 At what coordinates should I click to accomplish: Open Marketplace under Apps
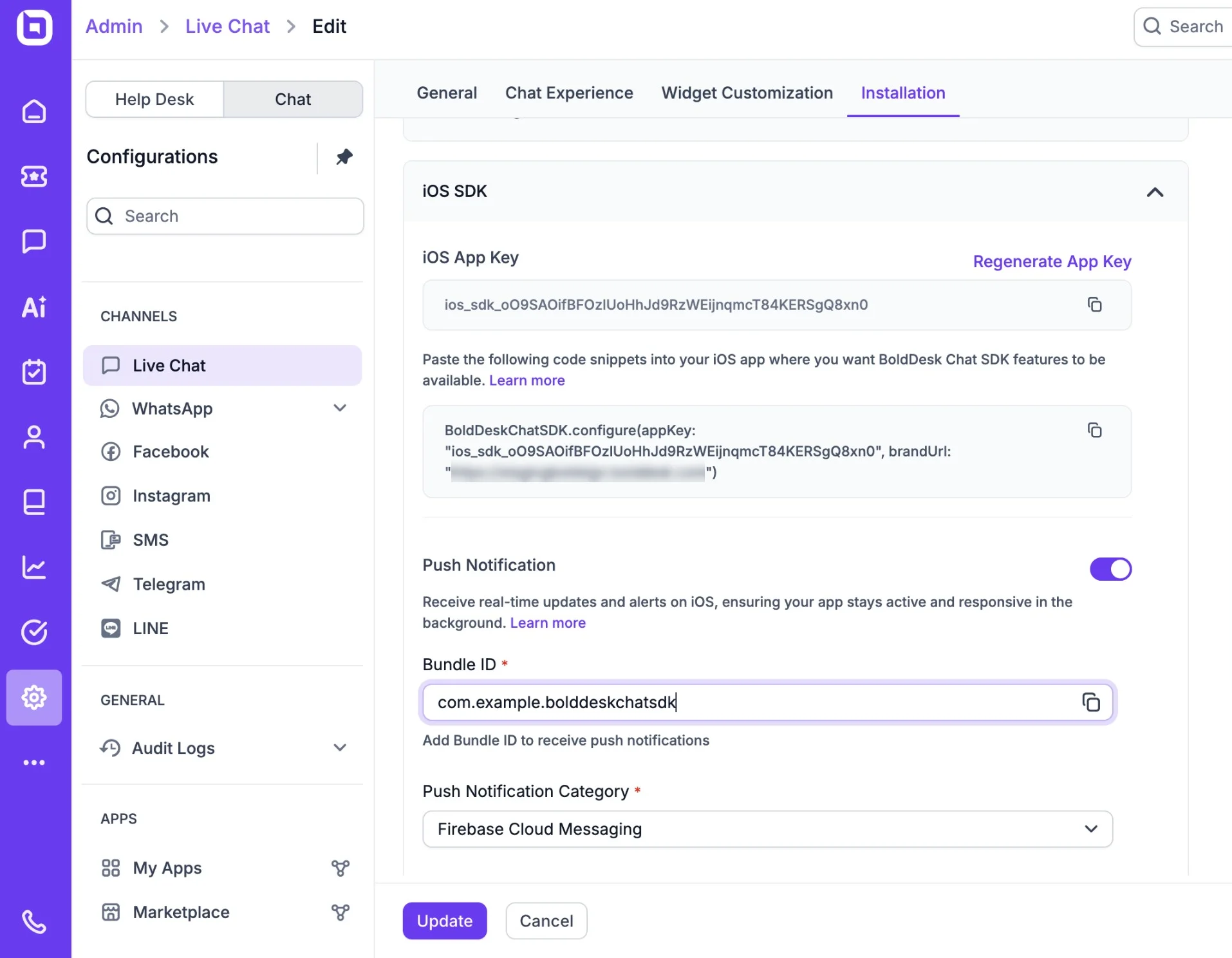point(181,912)
